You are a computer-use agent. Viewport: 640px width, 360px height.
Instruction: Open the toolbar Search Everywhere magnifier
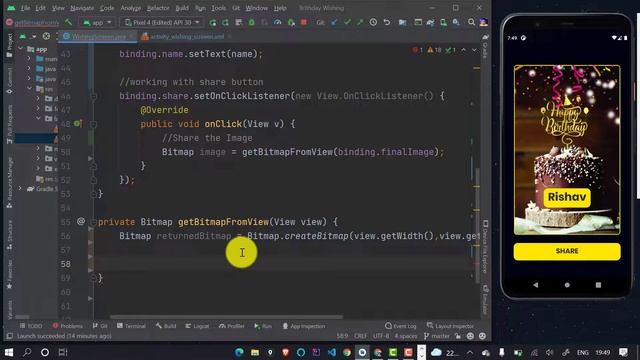[471, 22]
